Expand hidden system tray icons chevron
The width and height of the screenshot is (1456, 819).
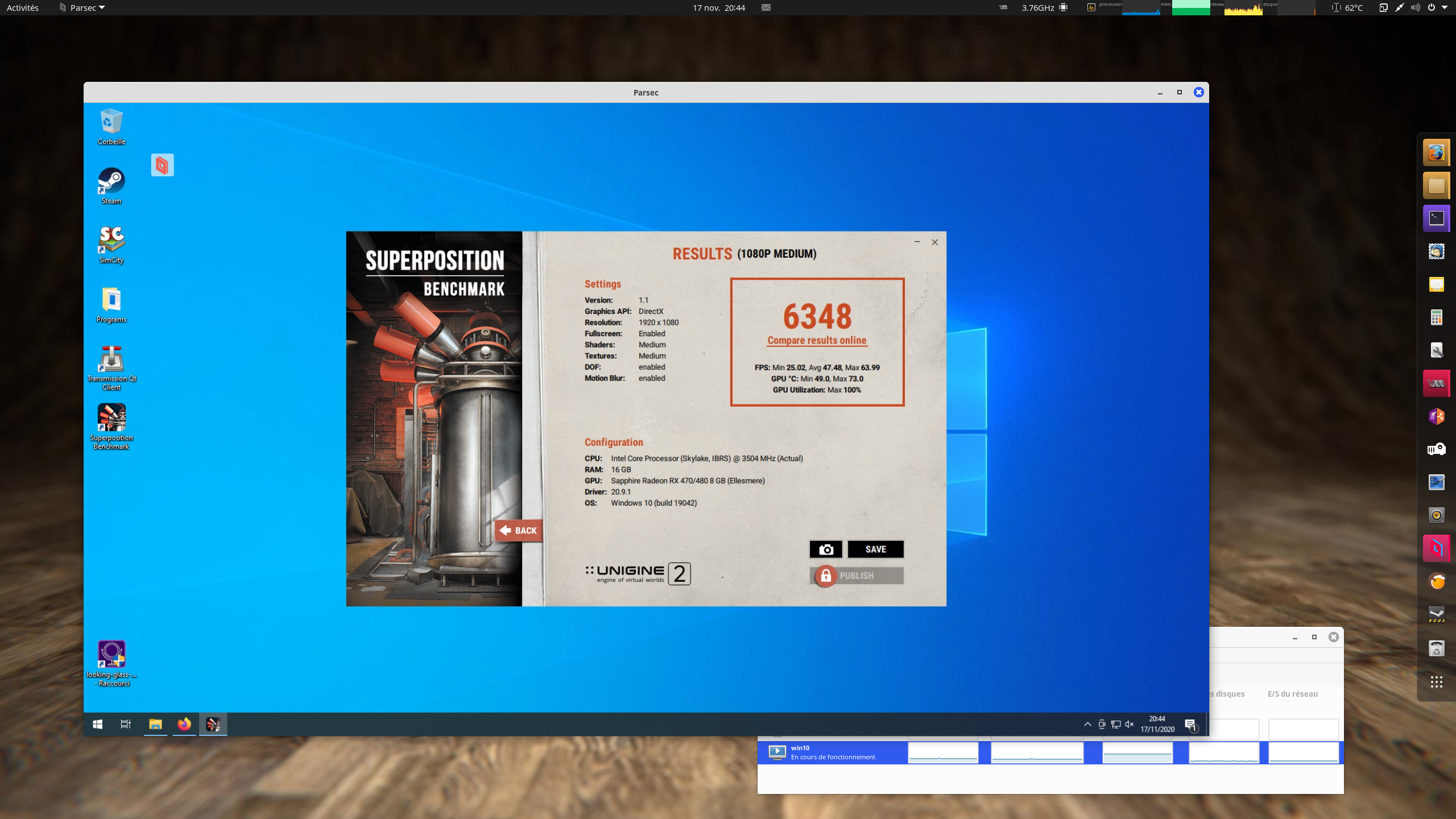(x=1087, y=724)
